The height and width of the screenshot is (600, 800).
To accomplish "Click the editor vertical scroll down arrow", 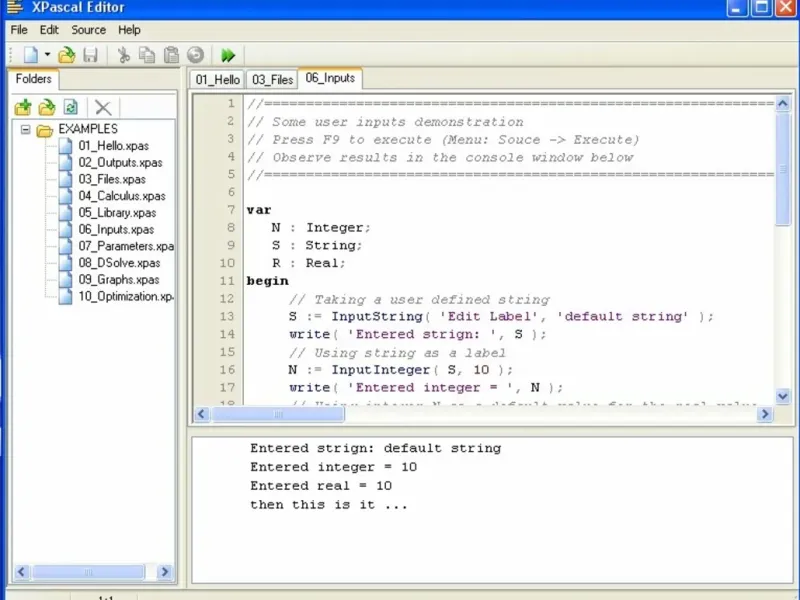I will [783, 396].
